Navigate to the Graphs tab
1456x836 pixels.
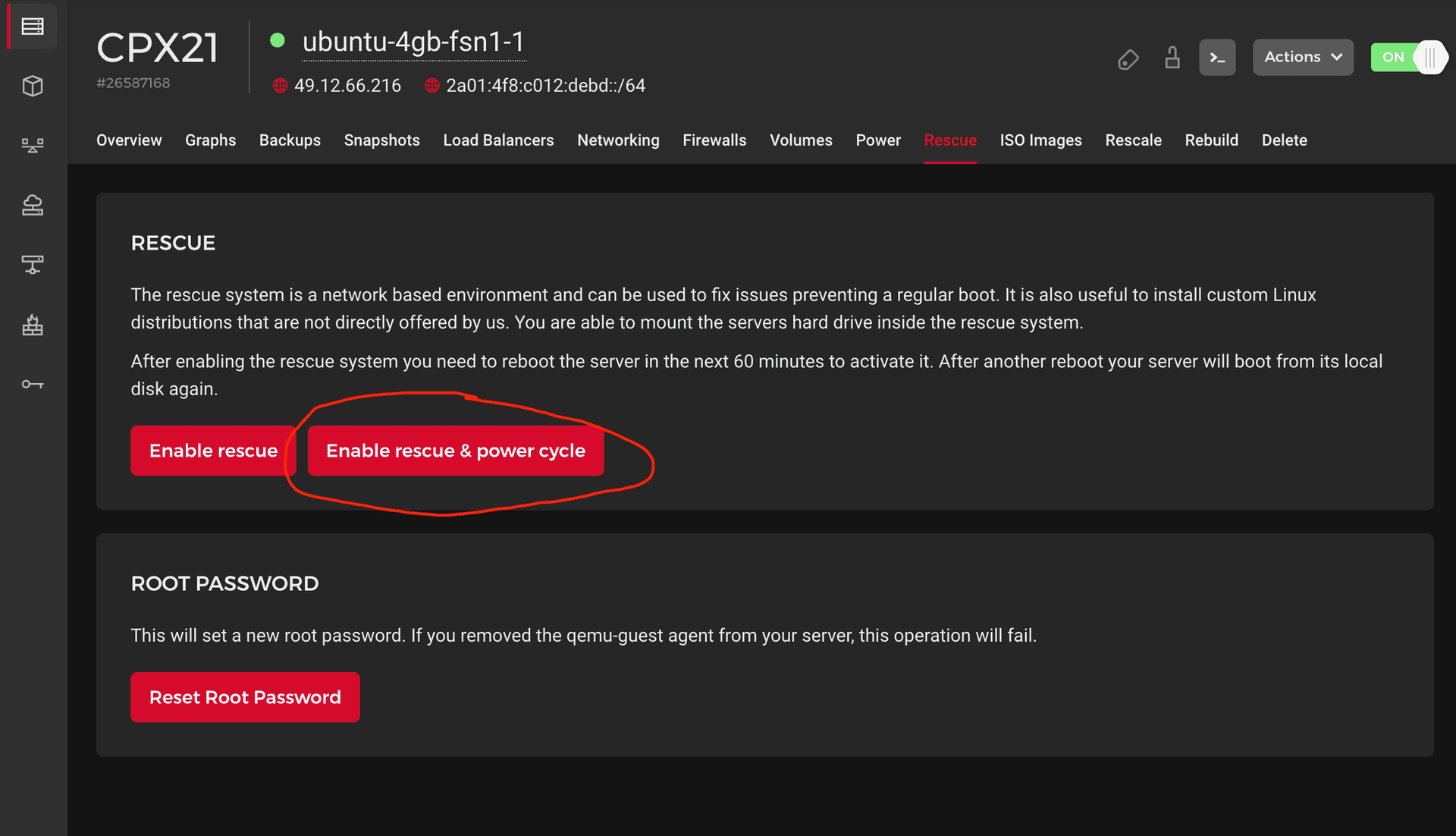point(210,140)
